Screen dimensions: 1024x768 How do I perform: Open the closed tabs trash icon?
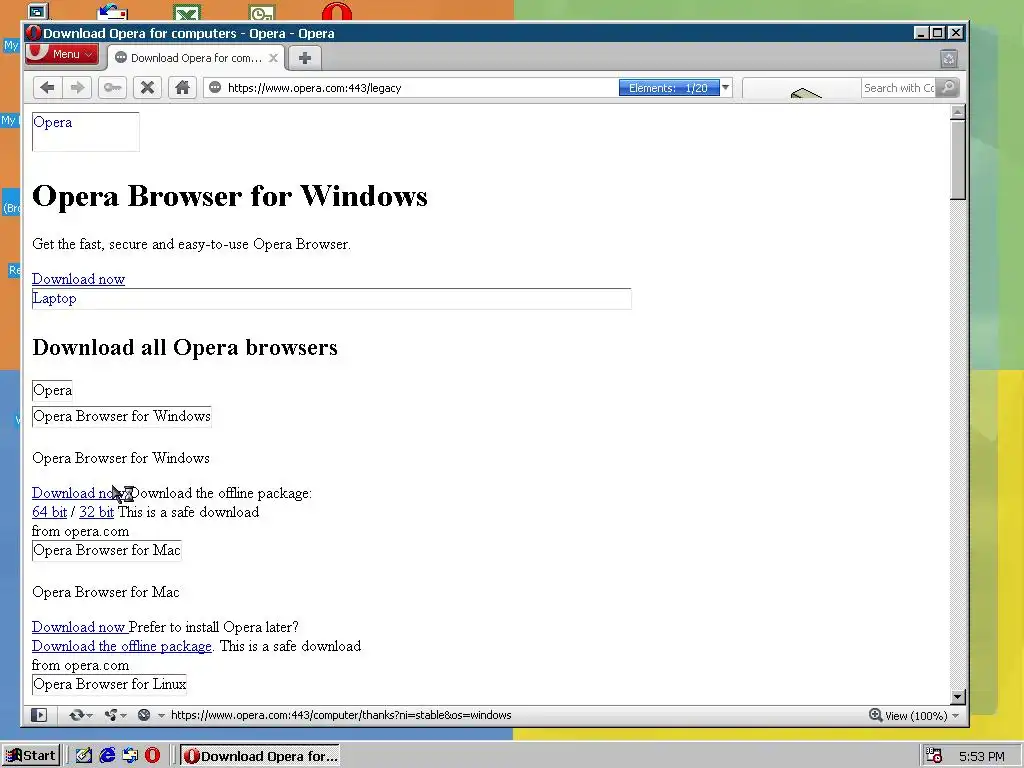pos(949,59)
